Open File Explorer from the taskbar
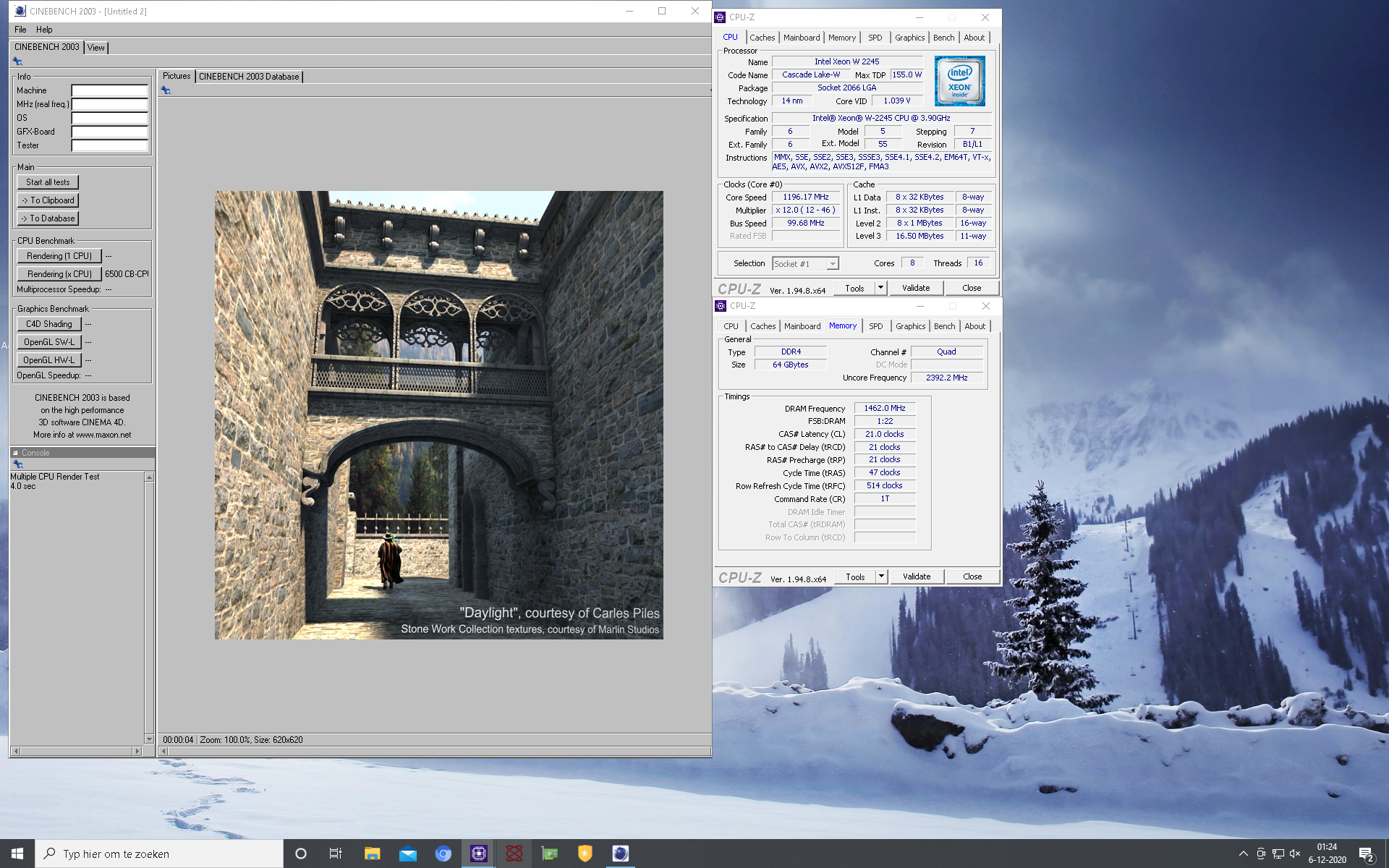This screenshot has height=868, width=1389. click(372, 854)
